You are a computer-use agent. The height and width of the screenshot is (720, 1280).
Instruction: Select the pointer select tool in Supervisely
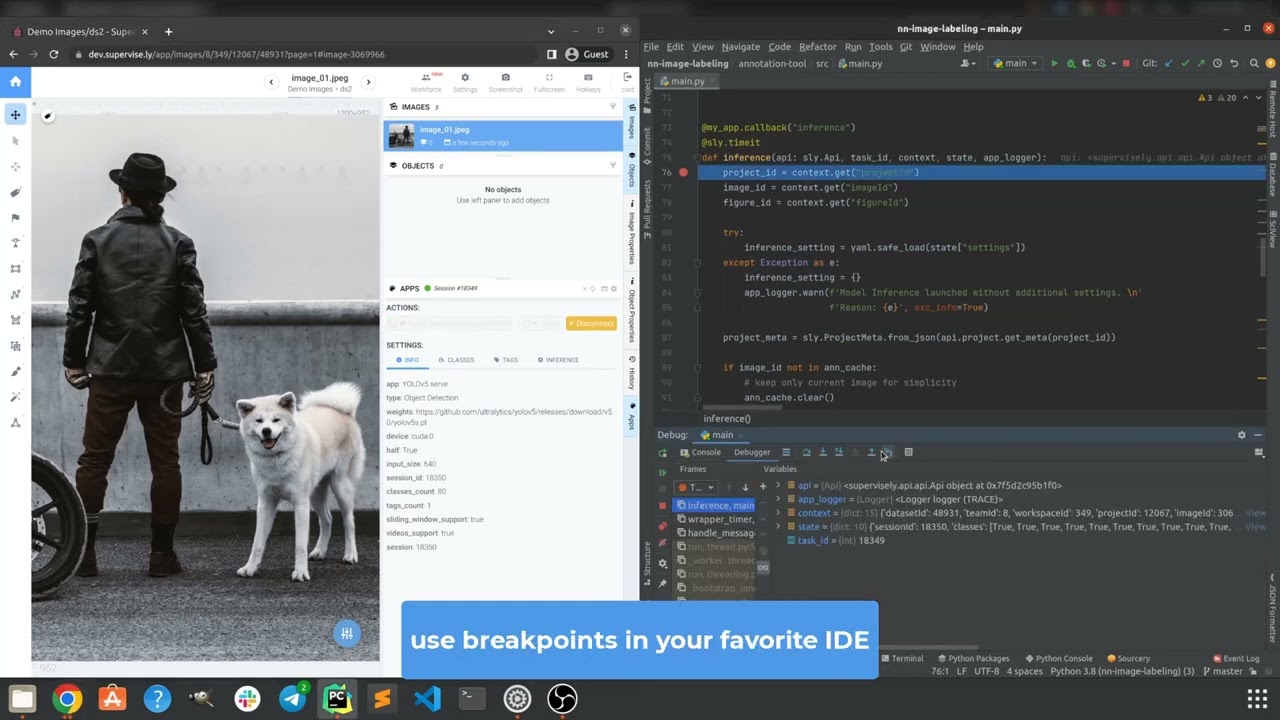coord(15,141)
